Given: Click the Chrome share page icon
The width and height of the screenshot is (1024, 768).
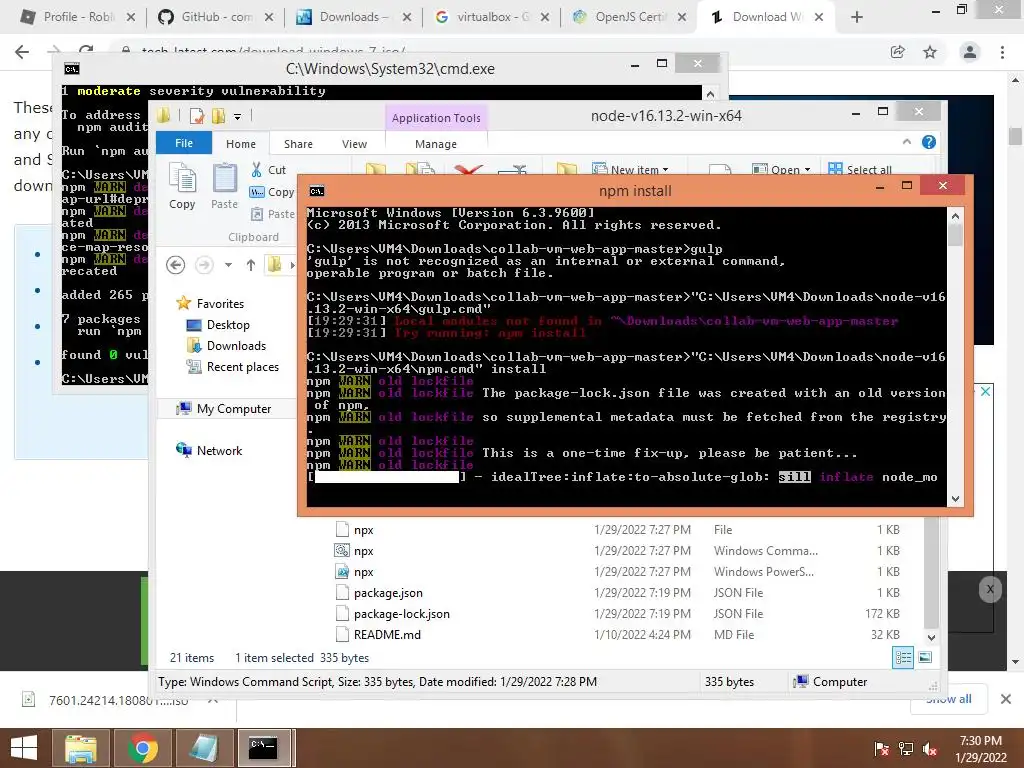Looking at the screenshot, I should tap(898, 52).
